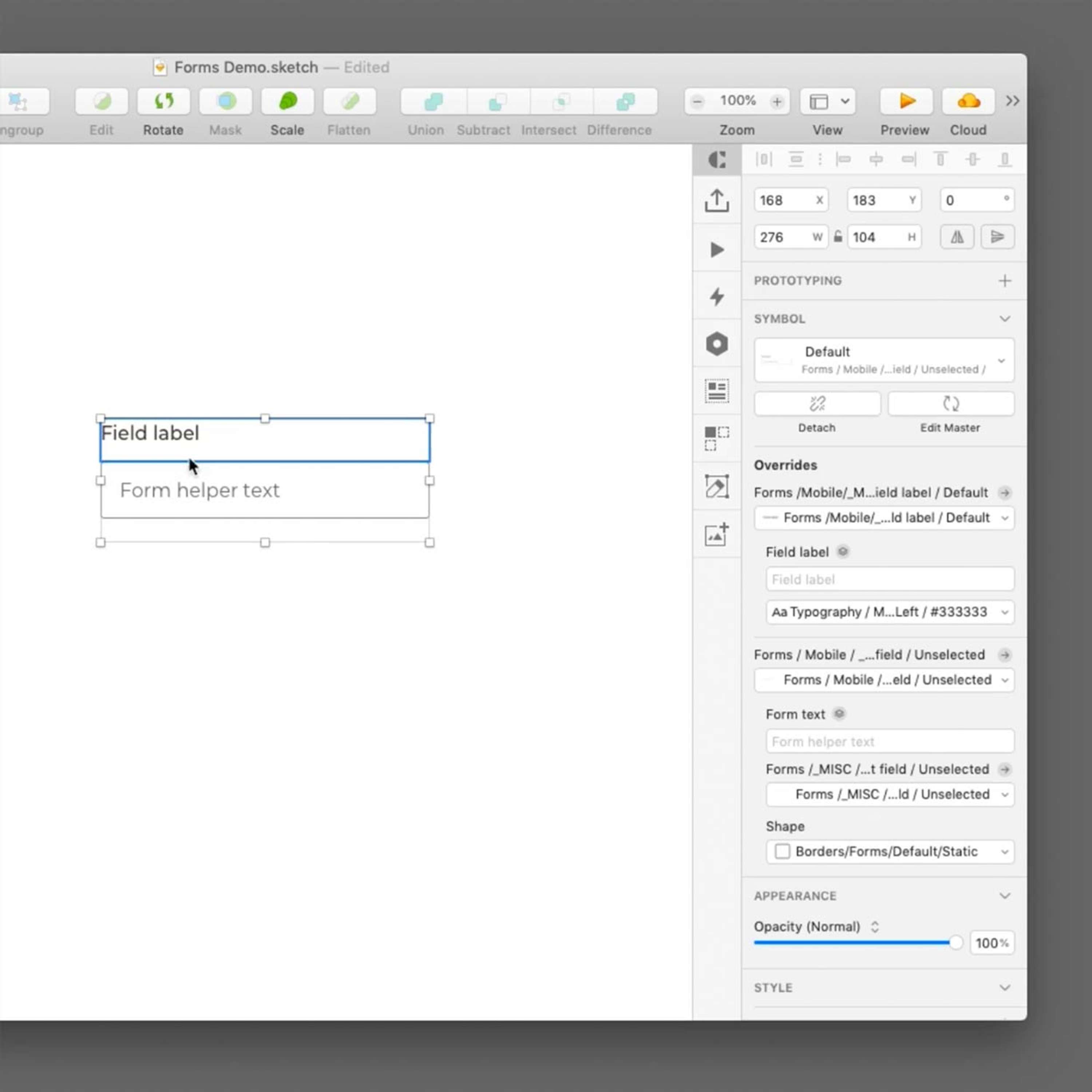Add a prototyping link with the plus
Viewport: 1092px width, 1092px height.
pos(1005,281)
